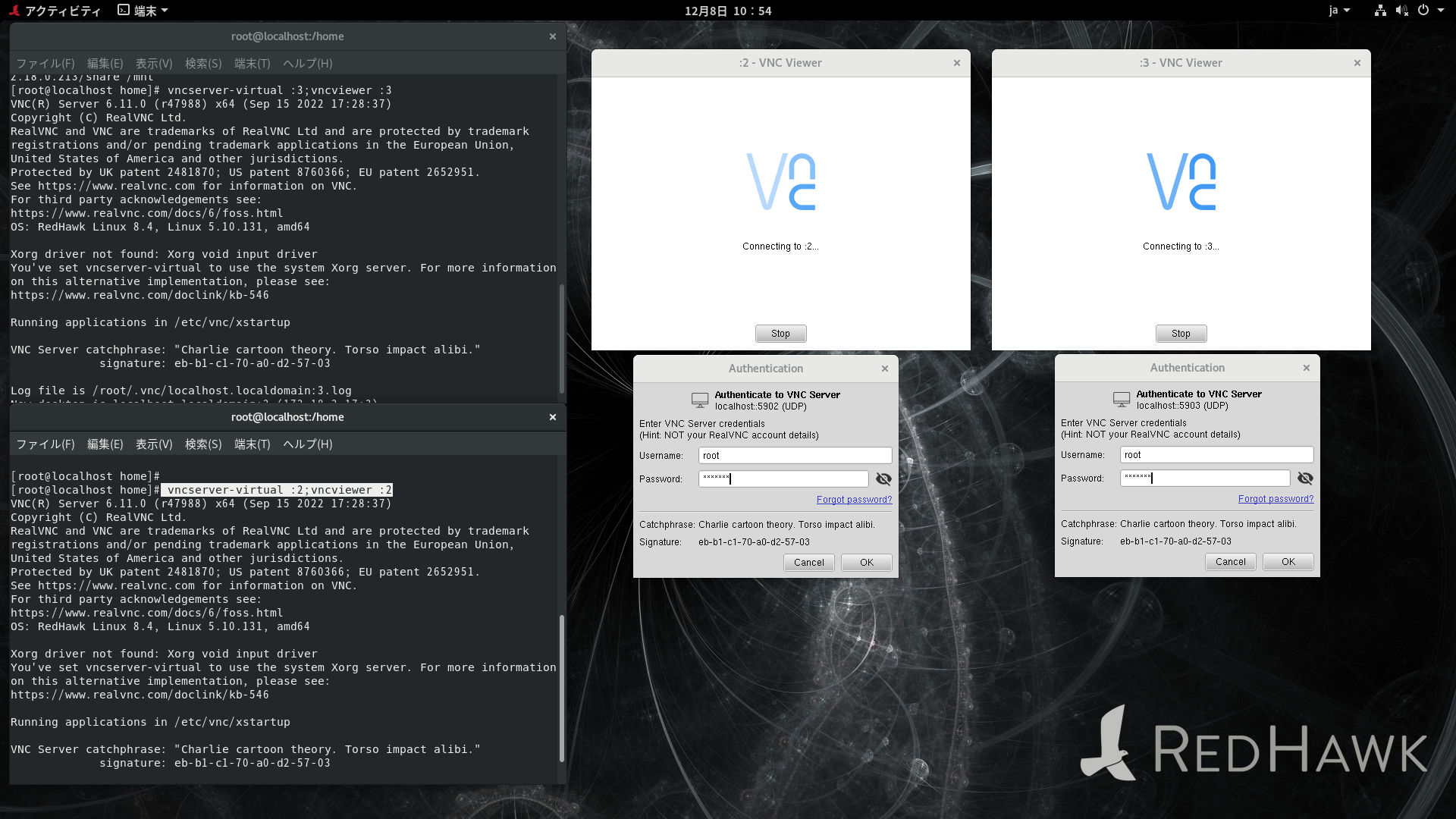Click Stop in :3 VNC Viewer
Viewport: 1456px width, 819px height.
click(1181, 334)
